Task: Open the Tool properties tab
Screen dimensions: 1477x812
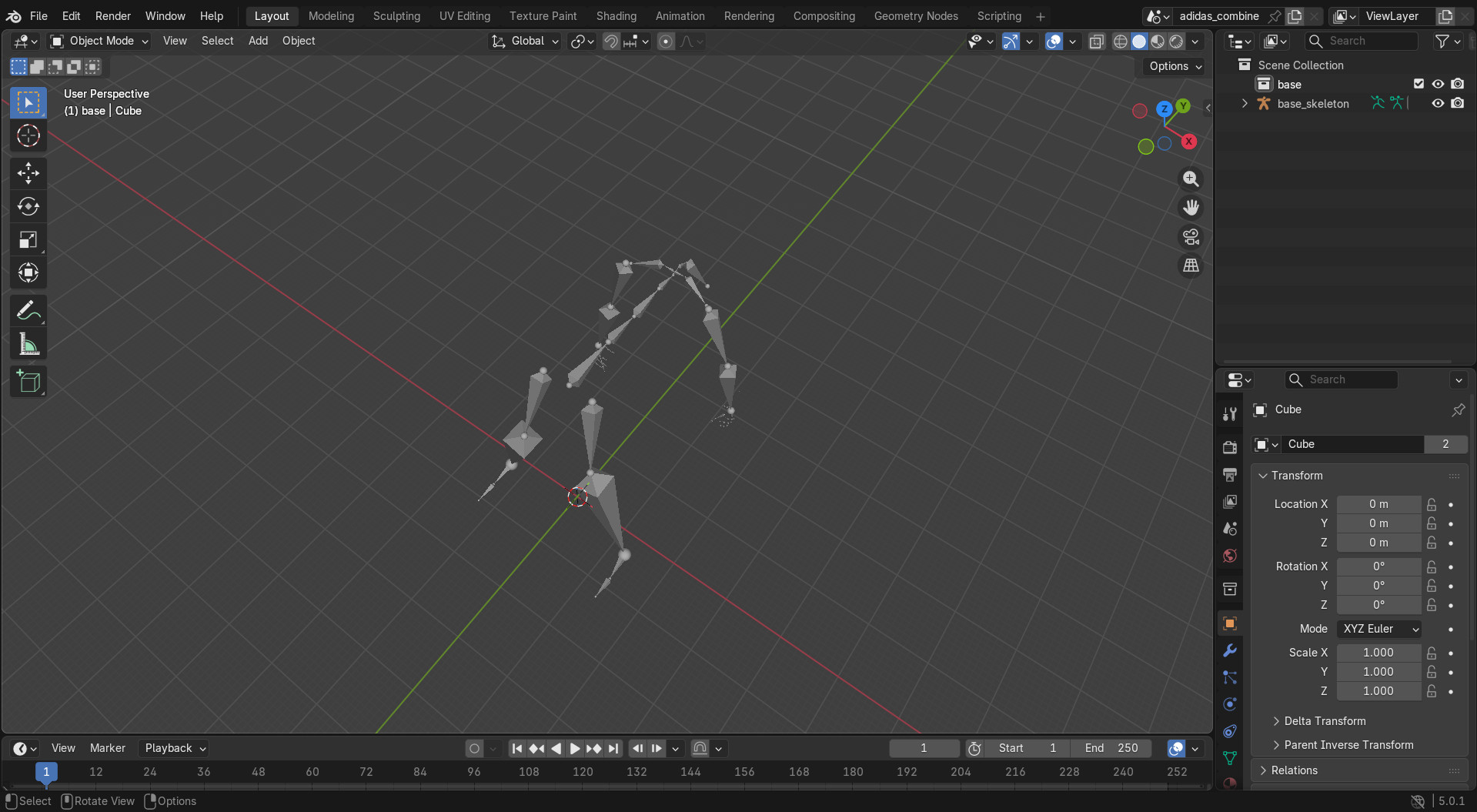Action: tap(1230, 414)
